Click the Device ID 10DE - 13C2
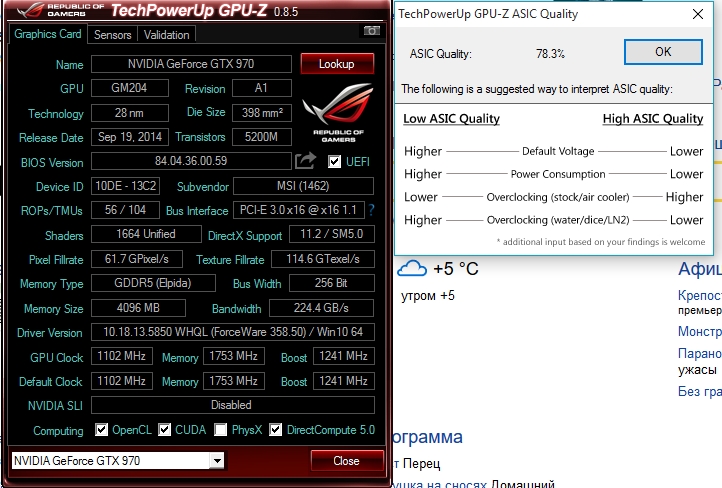Image resolution: width=722 pixels, height=488 pixels. [x=125, y=186]
